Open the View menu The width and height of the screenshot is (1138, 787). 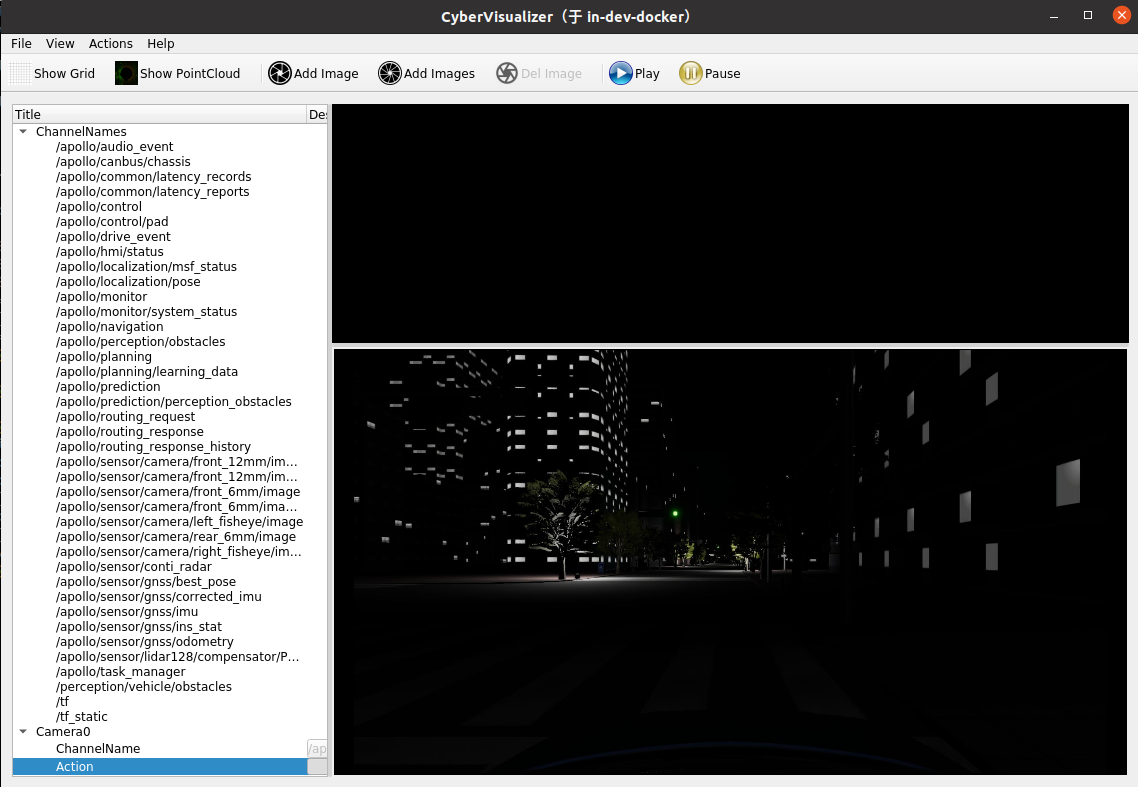coord(60,43)
